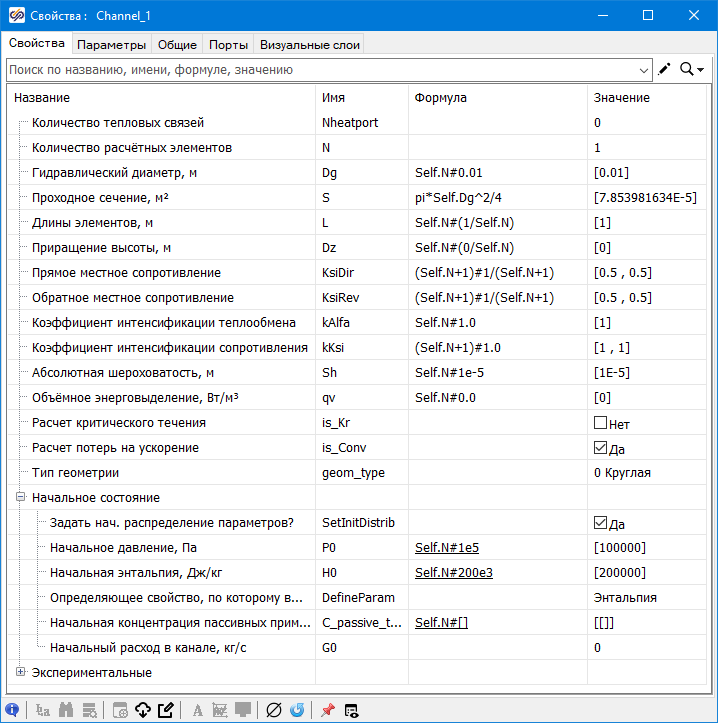Click the red pushpin icon
The width and height of the screenshot is (718, 723).
(x=327, y=710)
